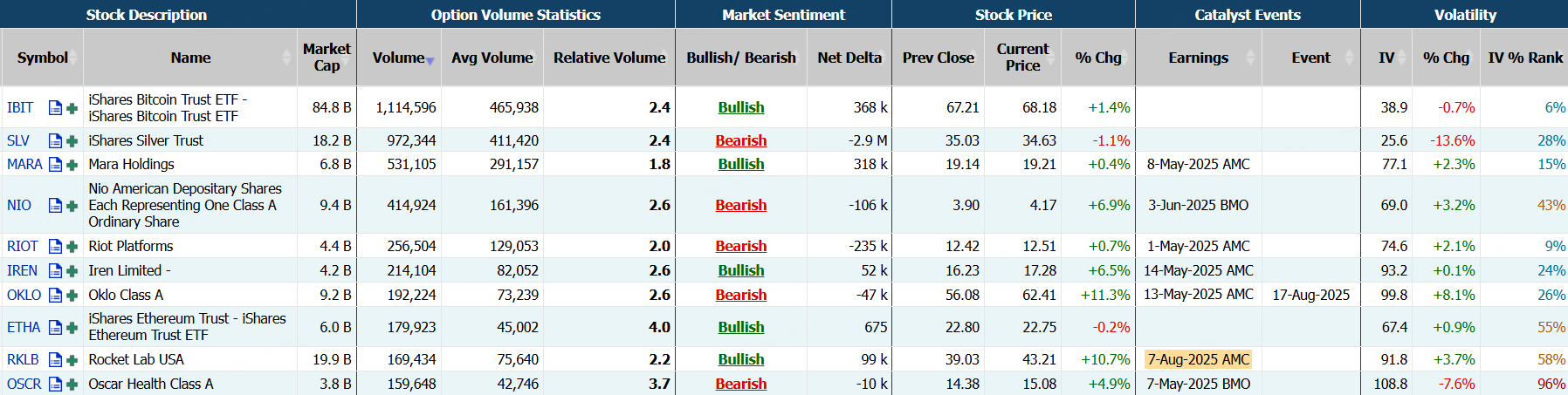Open the document icon for RIOT

55,246
